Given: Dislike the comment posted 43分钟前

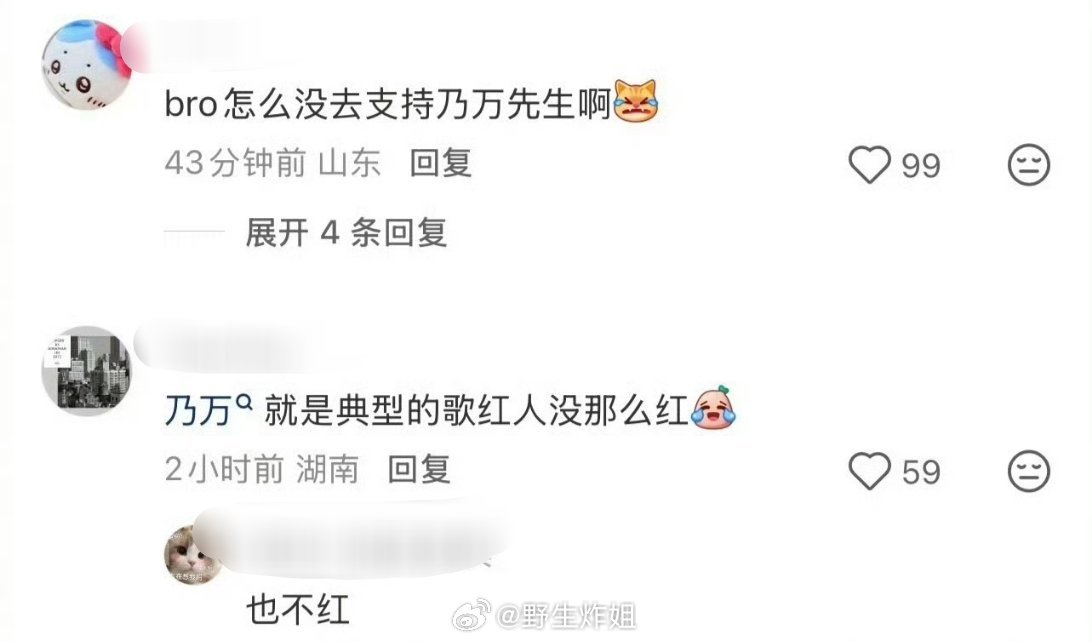Looking at the screenshot, I should [1029, 165].
